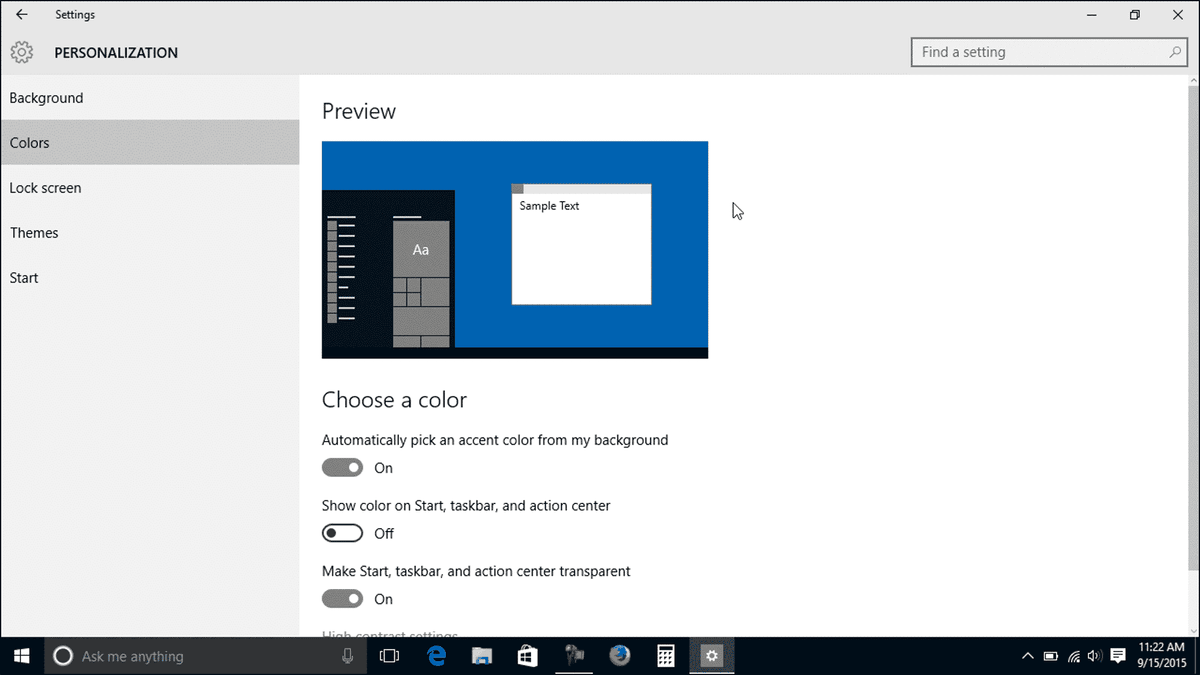Open the Background settings page

(x=46, y=98)
